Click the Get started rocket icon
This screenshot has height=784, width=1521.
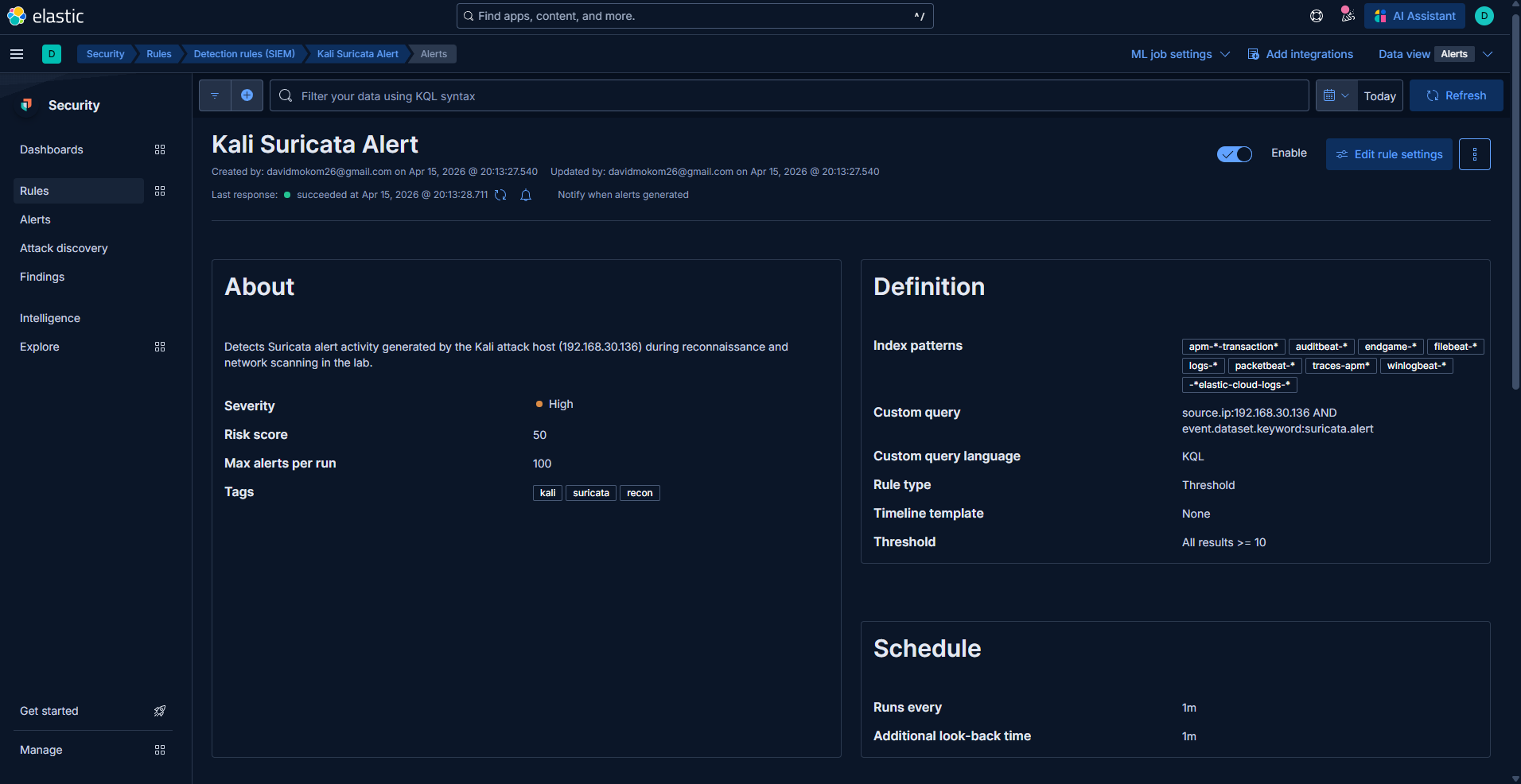pyautogui.click(x=160, y=711)
